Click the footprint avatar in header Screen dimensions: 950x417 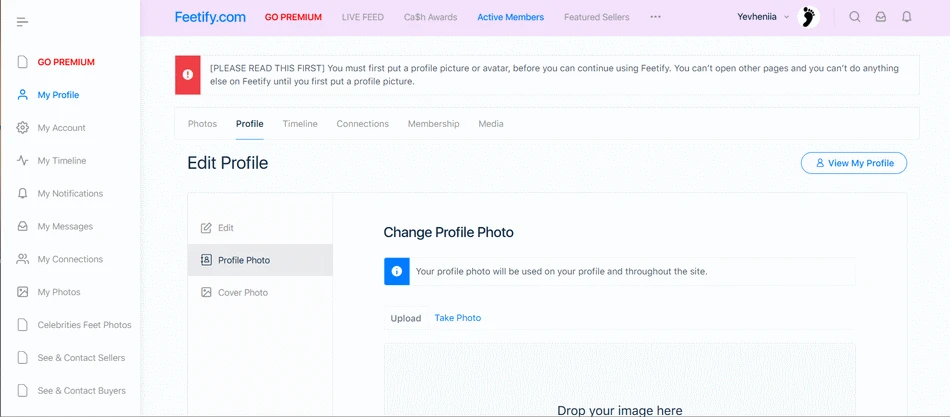(809, 17)
